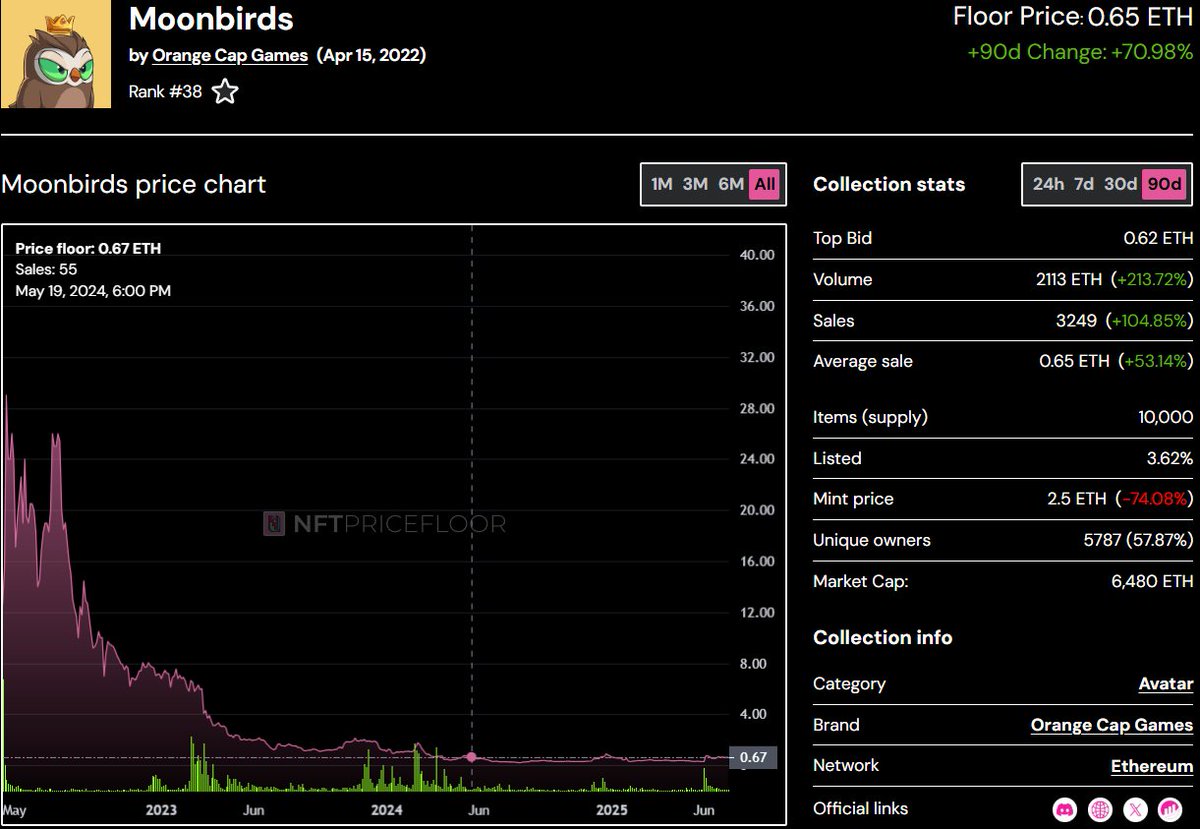Viewport: 1200px width, 829px height.
Task: Click the Mint price 2.5 ETH value
Action: click(1076, 498)
